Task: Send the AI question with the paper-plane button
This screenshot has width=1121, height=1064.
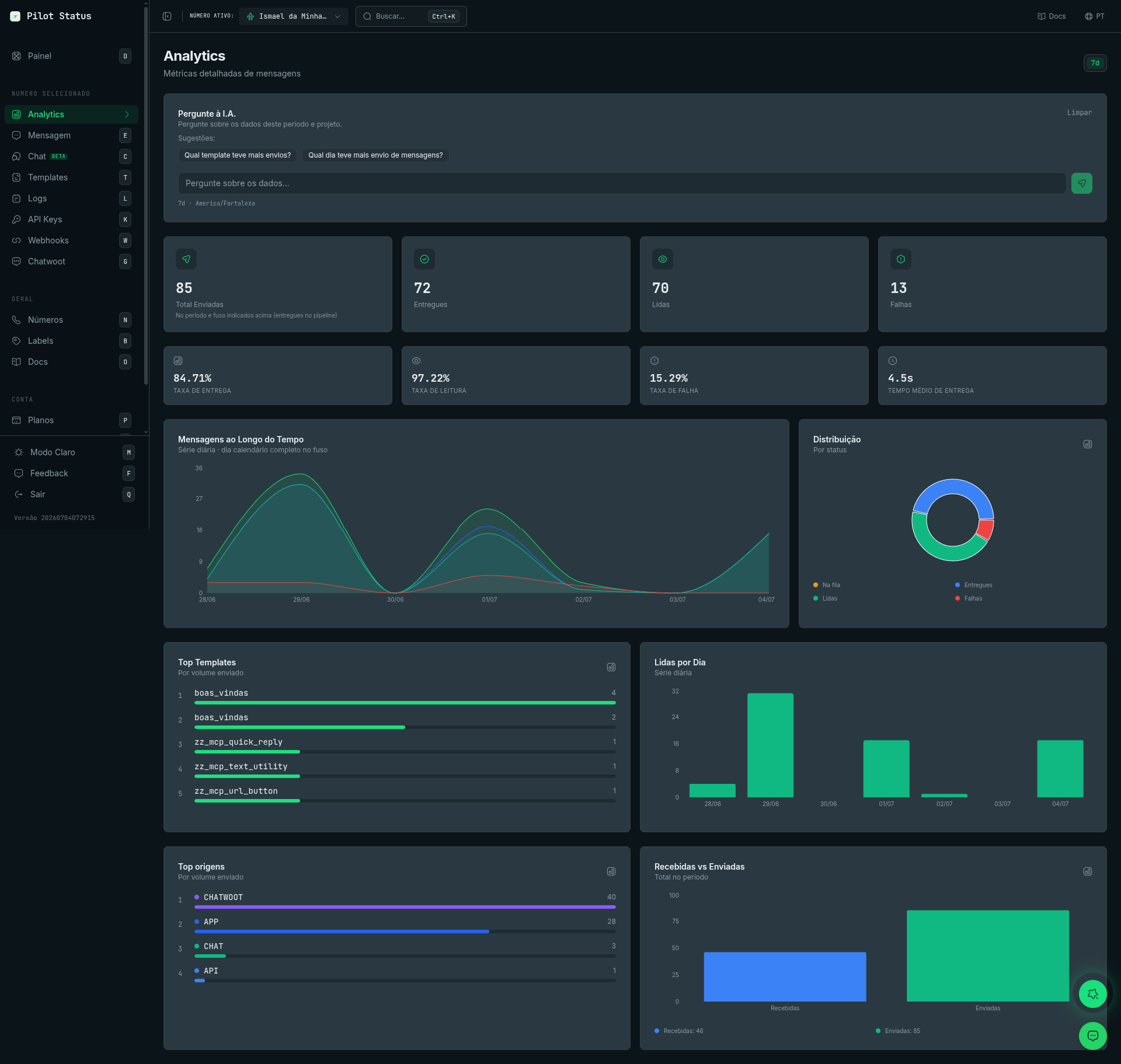Action: point(1081,183)
